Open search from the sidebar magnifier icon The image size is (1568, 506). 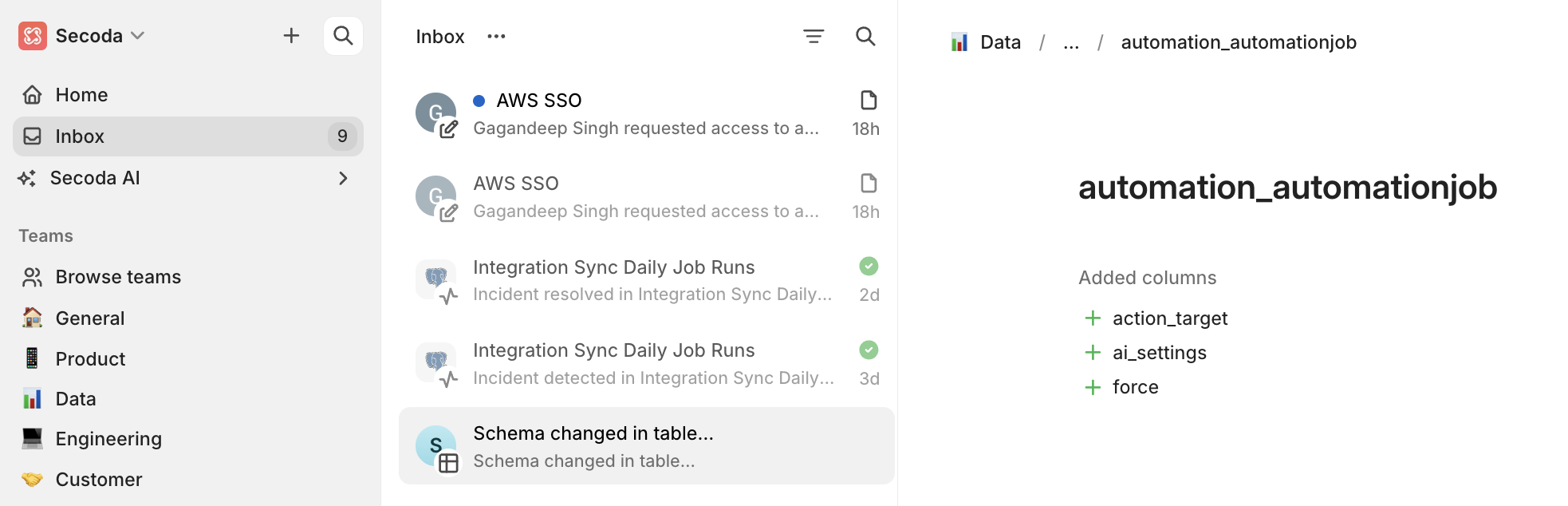point(343,36)
